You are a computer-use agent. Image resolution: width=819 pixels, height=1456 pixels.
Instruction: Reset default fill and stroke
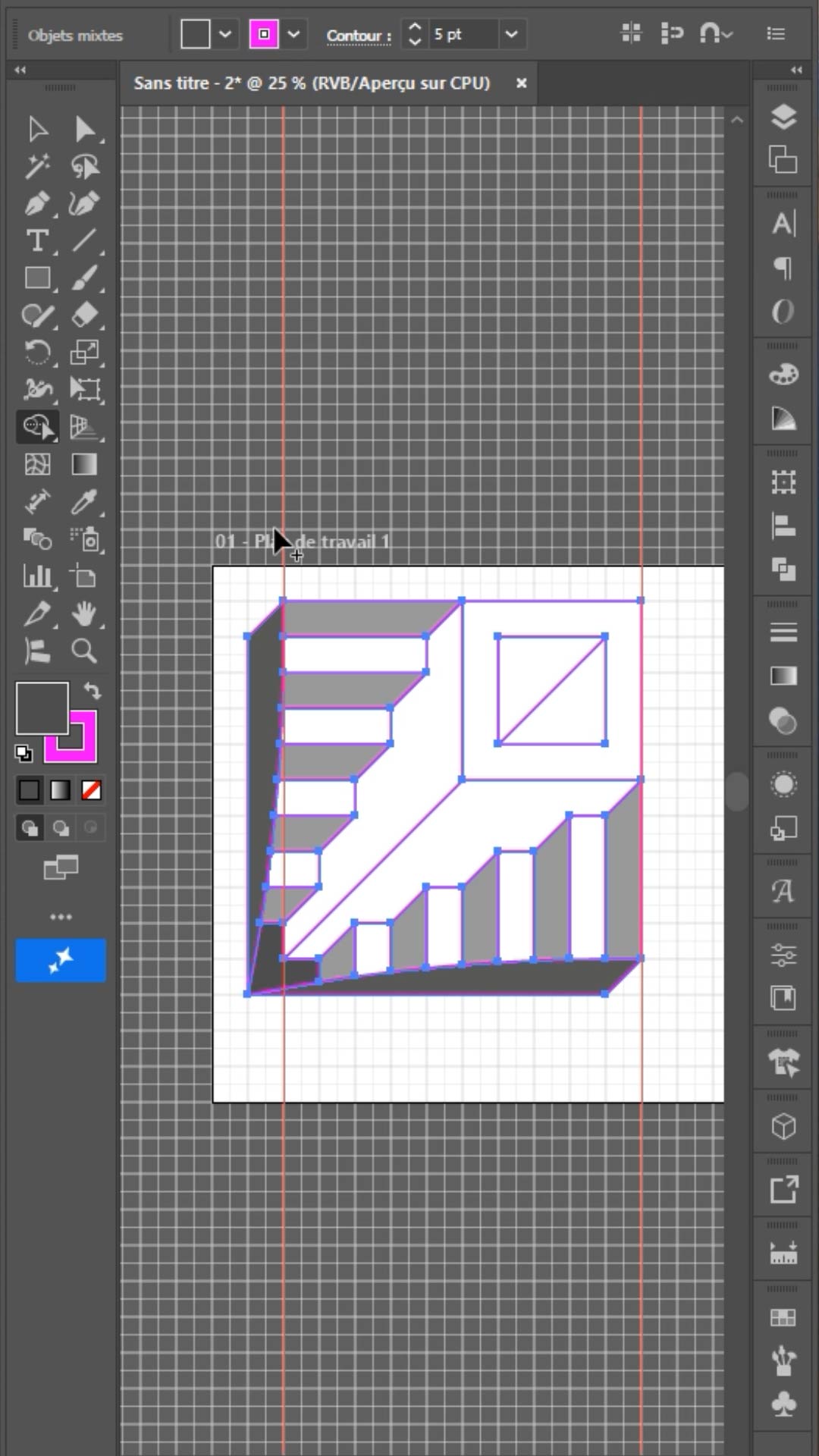(24, 753)
